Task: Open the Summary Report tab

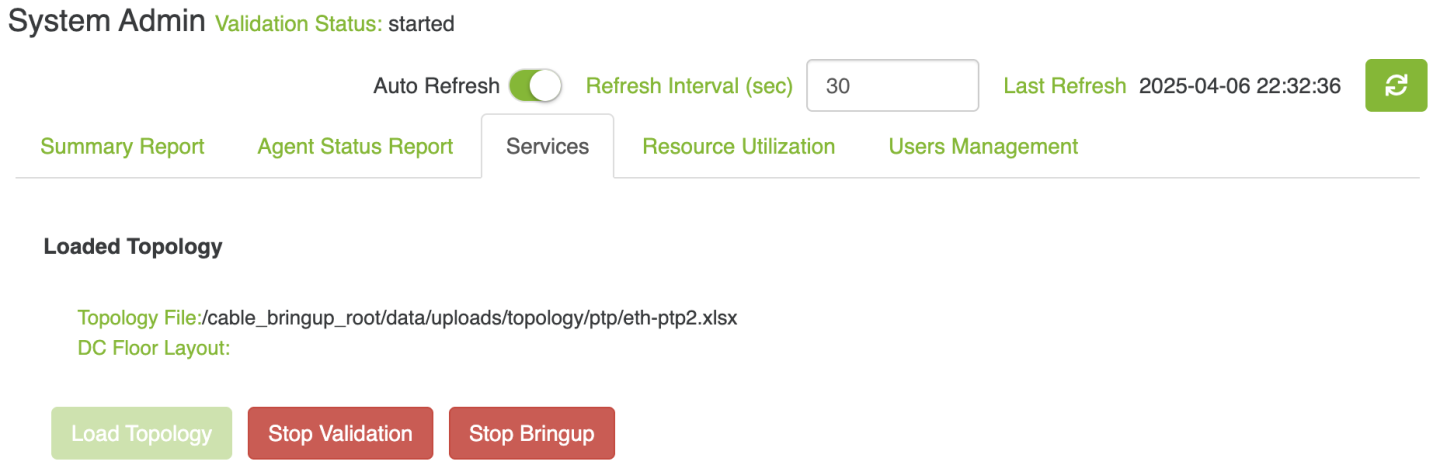Action: 122,147
